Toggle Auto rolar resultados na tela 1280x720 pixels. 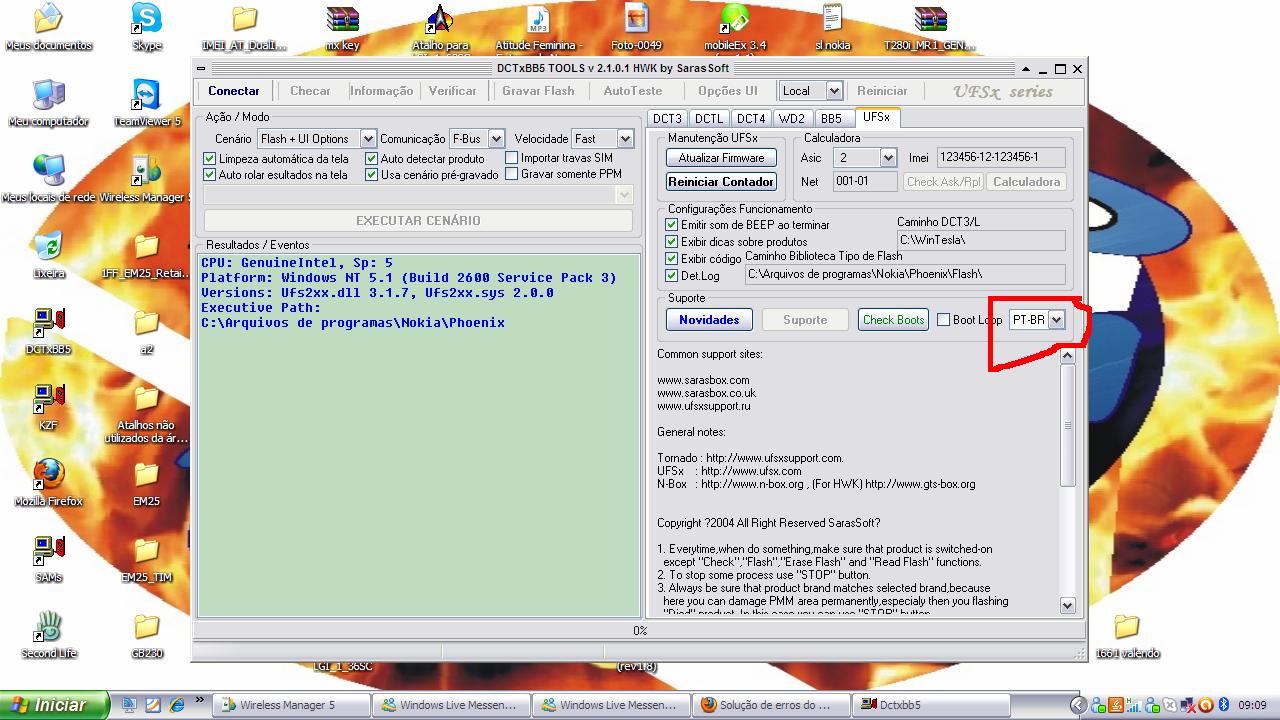coord(210,175)
